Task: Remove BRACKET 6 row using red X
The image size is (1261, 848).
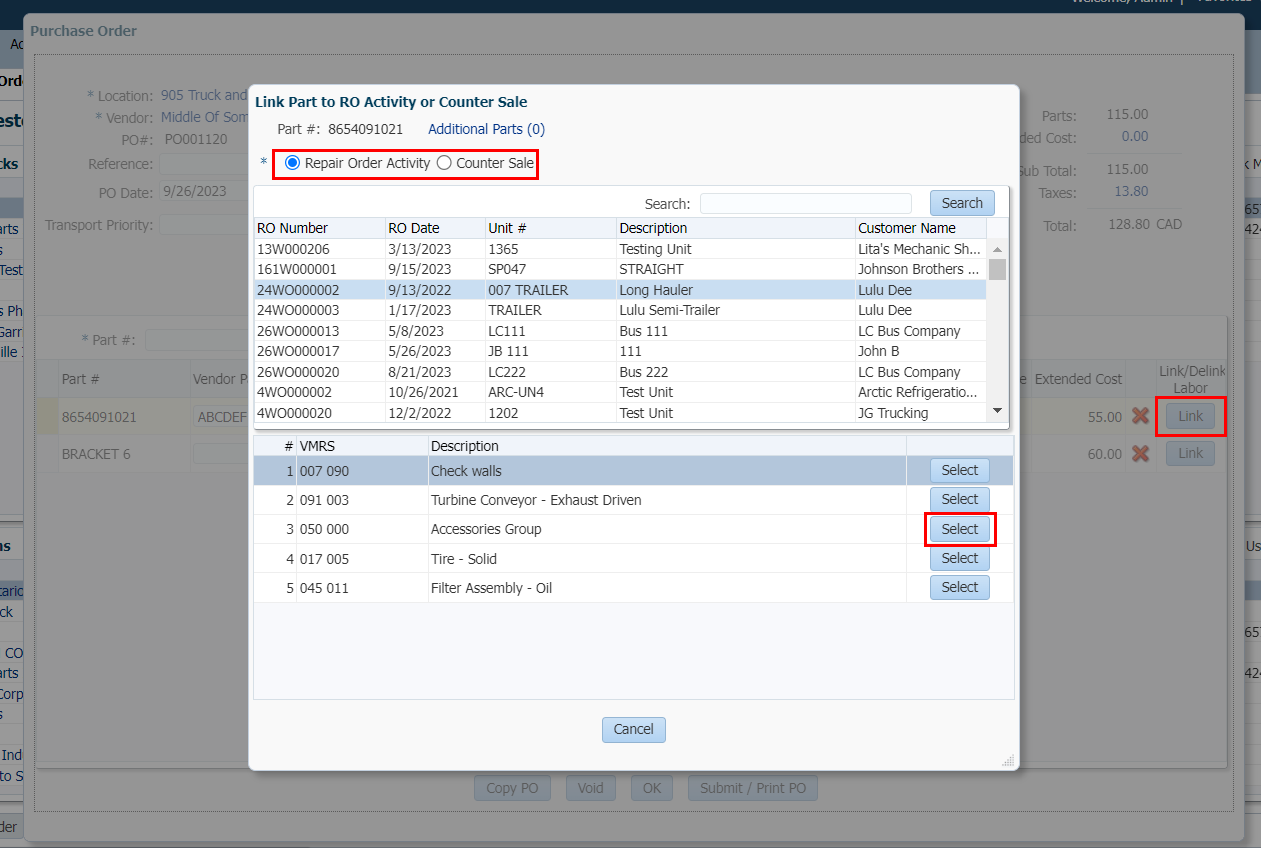Action: click(1140, 454)
